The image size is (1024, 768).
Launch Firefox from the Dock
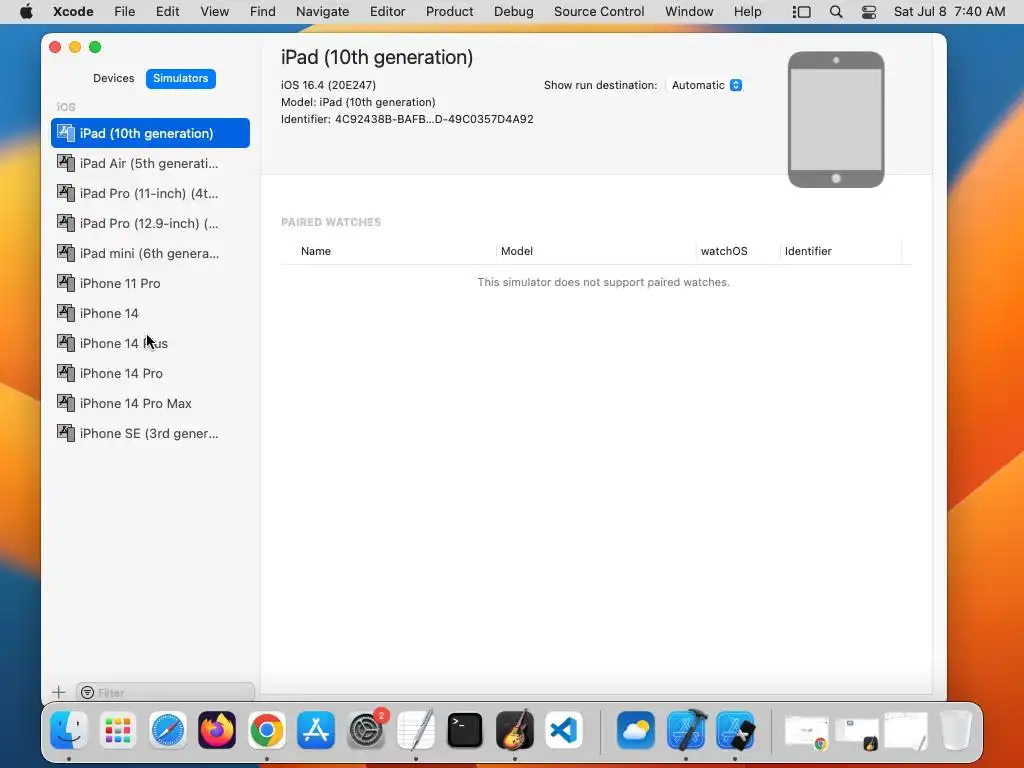[x=217, y=729]
